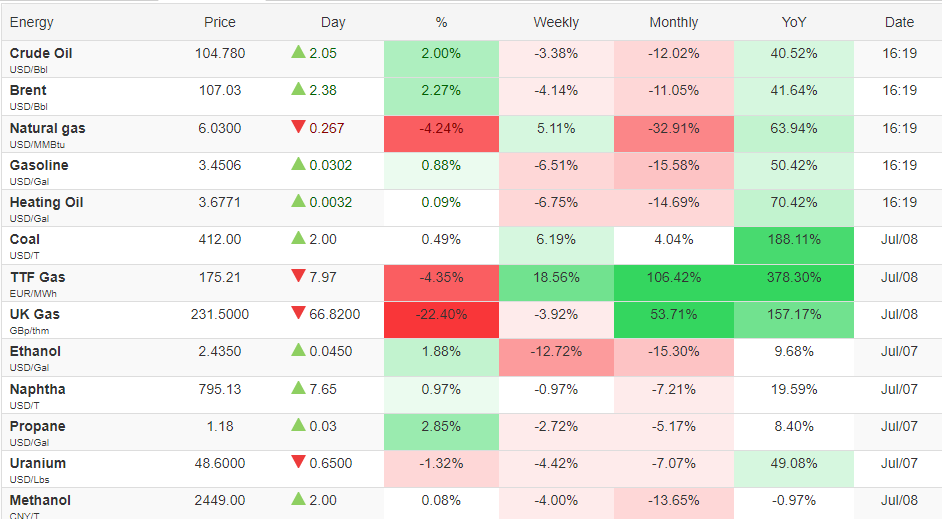Image resolution: width=942 pixels, height=519 pixels.
Task: Open the Brent commodity link
Action: (28, 90)
